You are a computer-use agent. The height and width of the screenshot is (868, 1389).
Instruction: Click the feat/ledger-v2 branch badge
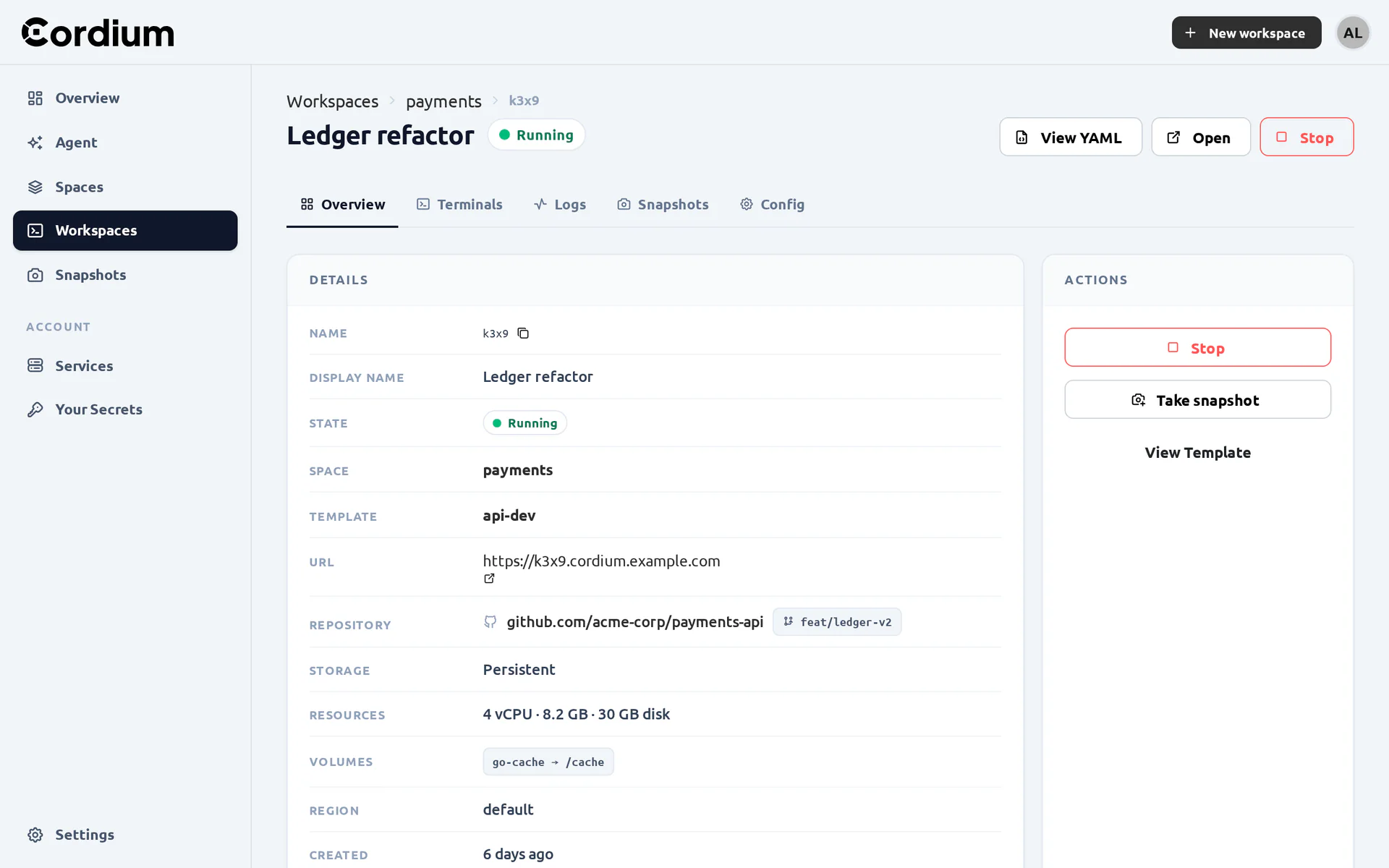(837, 622)
